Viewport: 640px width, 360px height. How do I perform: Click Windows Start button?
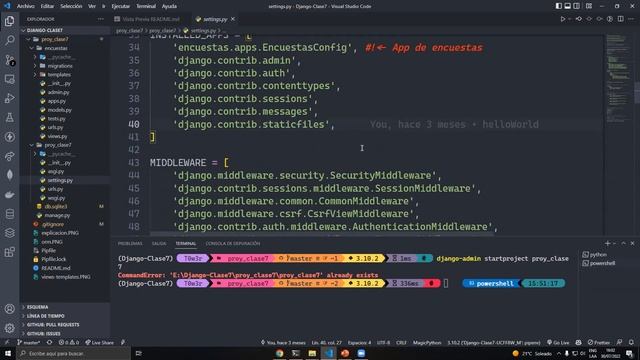click(x=8, y=353)
